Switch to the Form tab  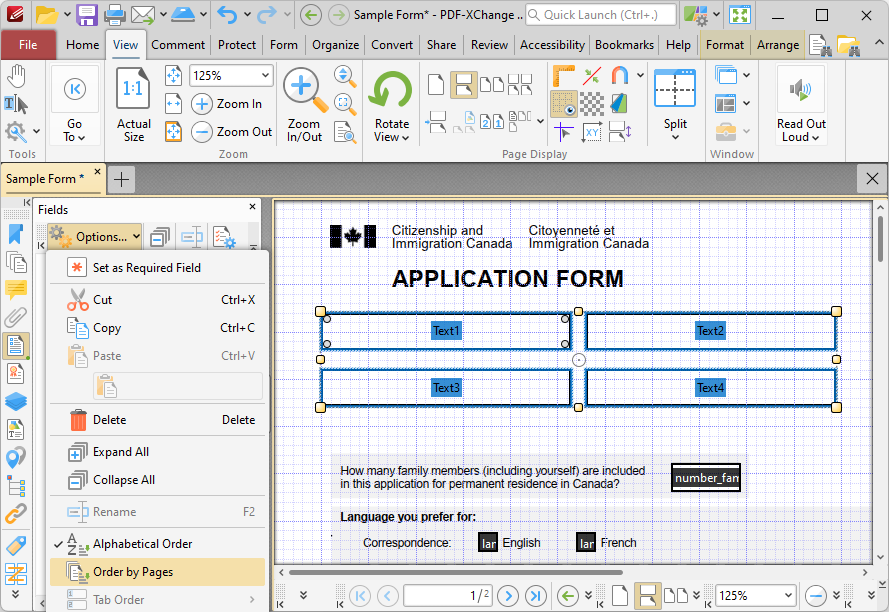click(x=283, y=45)
